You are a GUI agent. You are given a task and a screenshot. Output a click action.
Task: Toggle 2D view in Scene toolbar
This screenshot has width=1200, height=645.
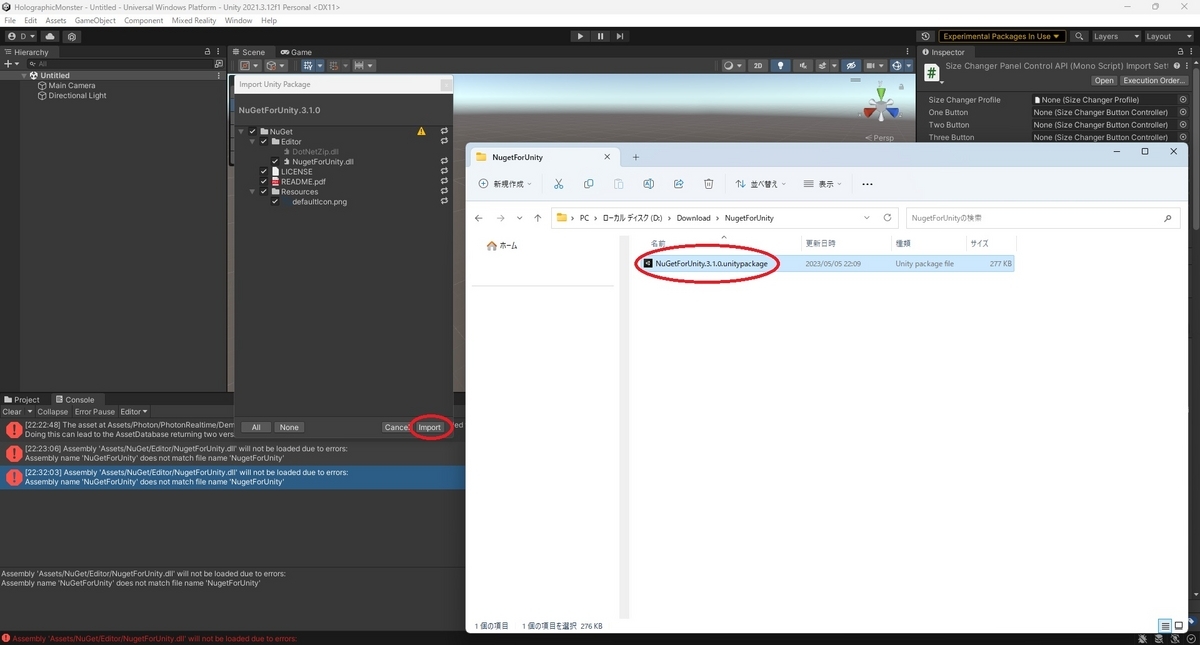(x=759, y=66)
